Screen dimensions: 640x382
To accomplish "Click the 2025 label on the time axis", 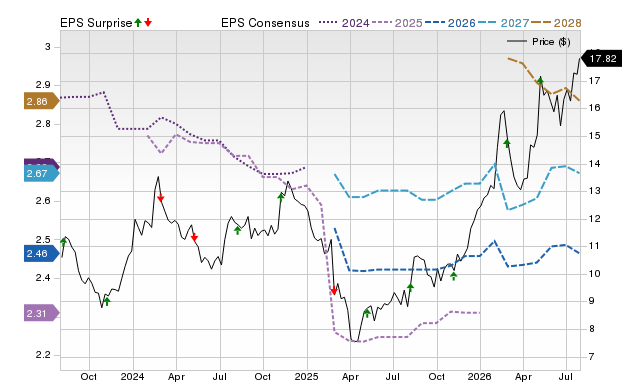I will [307, 376].
